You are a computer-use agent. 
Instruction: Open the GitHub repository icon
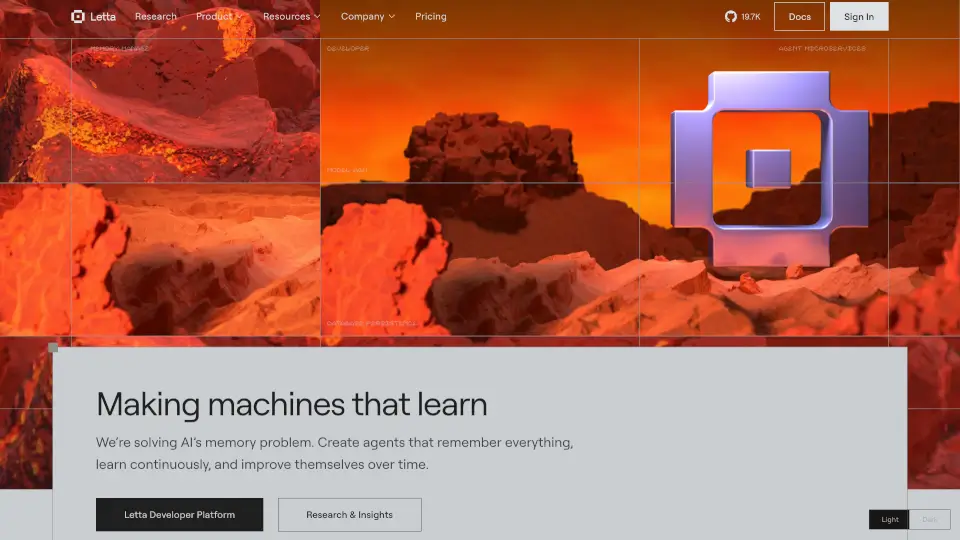[730, 16]
